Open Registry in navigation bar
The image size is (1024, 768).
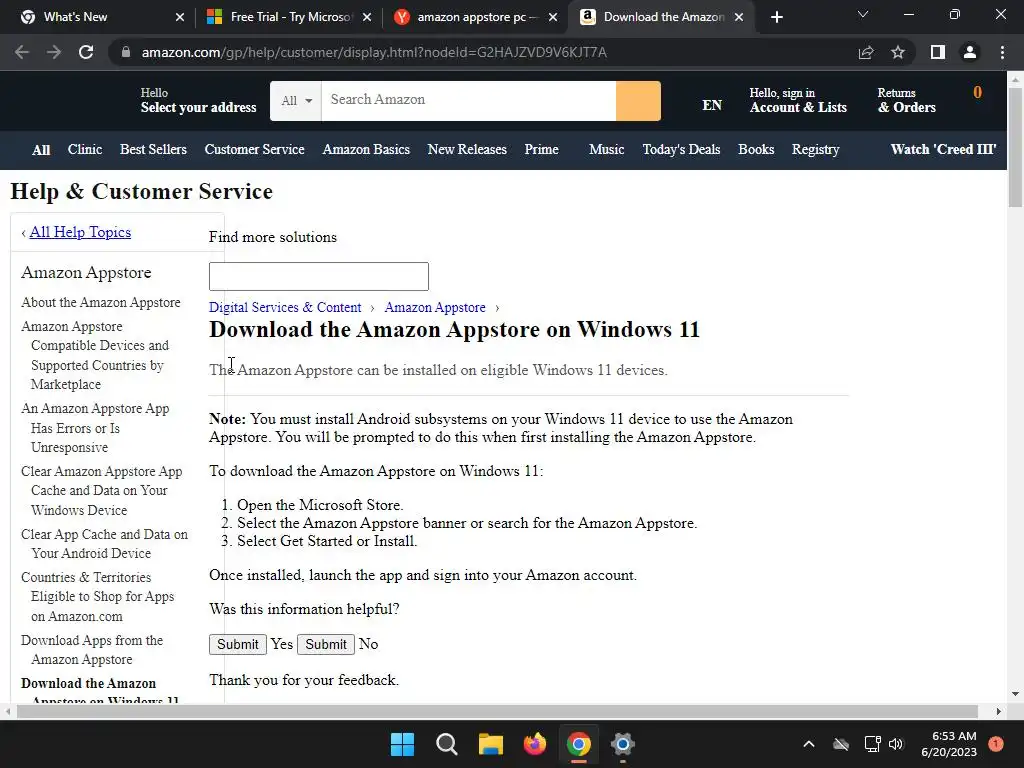pyautogui.click(x=816, y=150)
